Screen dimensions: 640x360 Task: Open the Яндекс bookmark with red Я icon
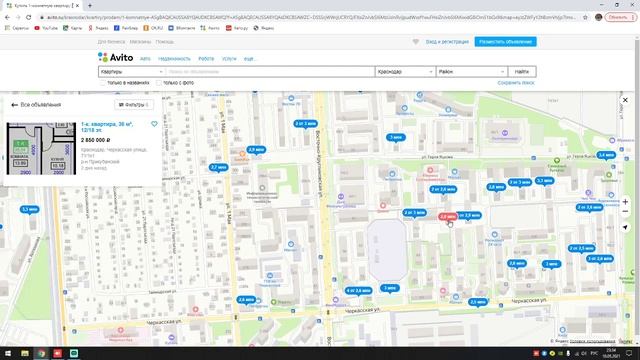point(98,28)
